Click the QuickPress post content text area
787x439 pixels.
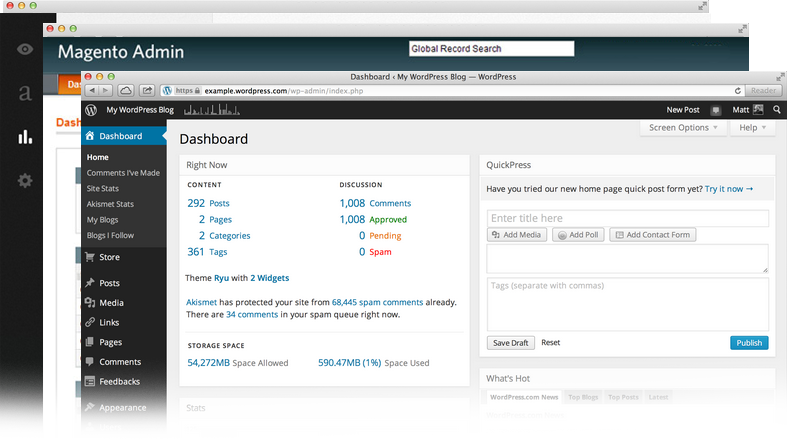[x=627, y=259]
